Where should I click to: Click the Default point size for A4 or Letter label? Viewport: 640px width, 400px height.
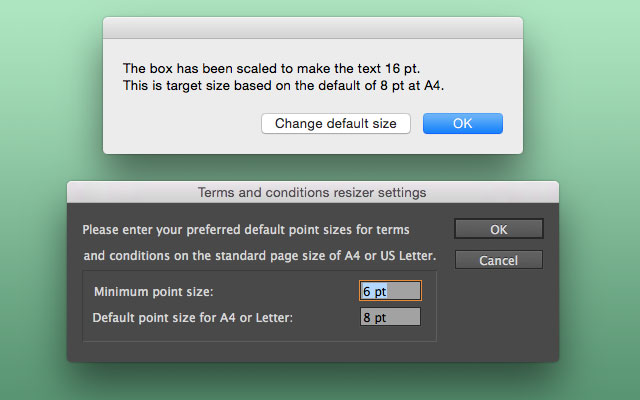coord(193,318)
